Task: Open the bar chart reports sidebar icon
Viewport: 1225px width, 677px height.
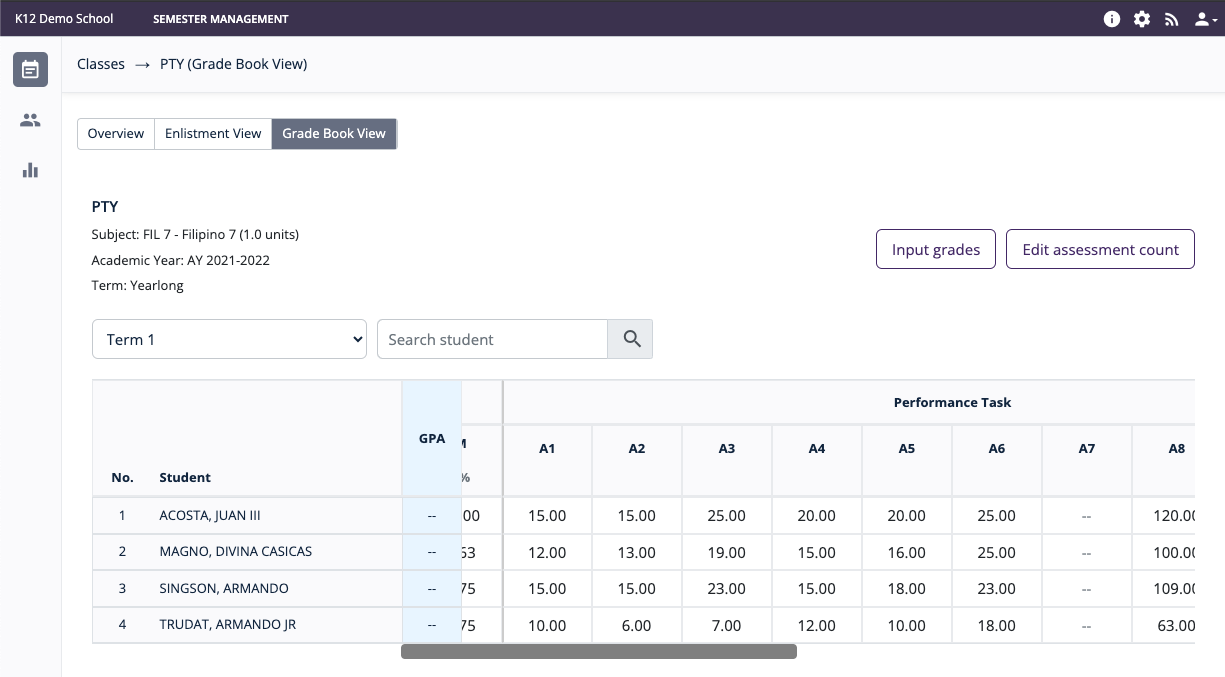Action: coord(30,170)
